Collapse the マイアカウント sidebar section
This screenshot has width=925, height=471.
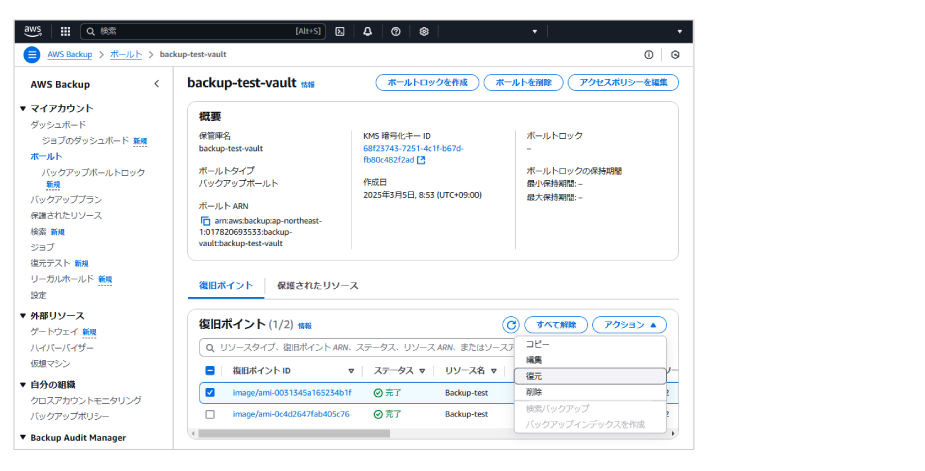pos(23,108)
